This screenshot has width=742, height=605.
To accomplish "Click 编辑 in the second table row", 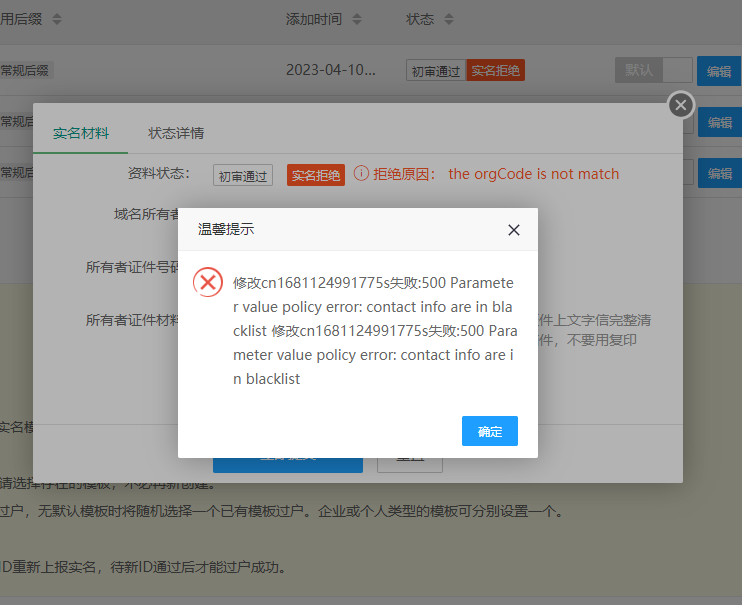I will coord(718,122).
